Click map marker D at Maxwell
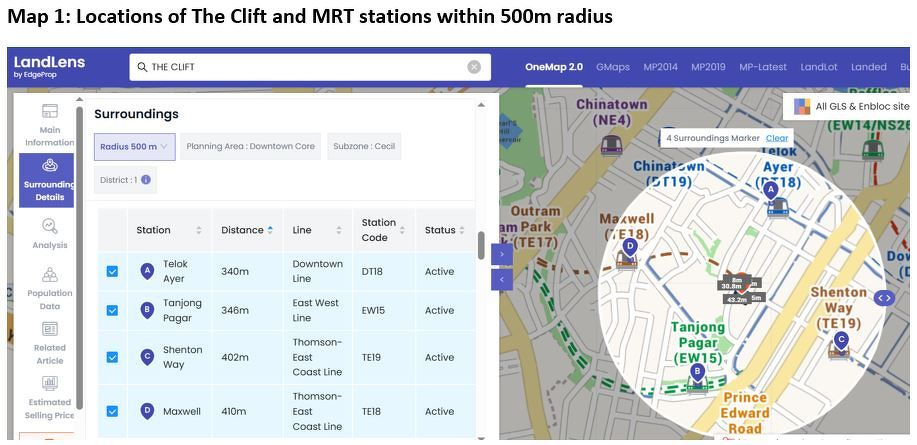Viewport: 917px width, 445px height. (x=629, y=246)
